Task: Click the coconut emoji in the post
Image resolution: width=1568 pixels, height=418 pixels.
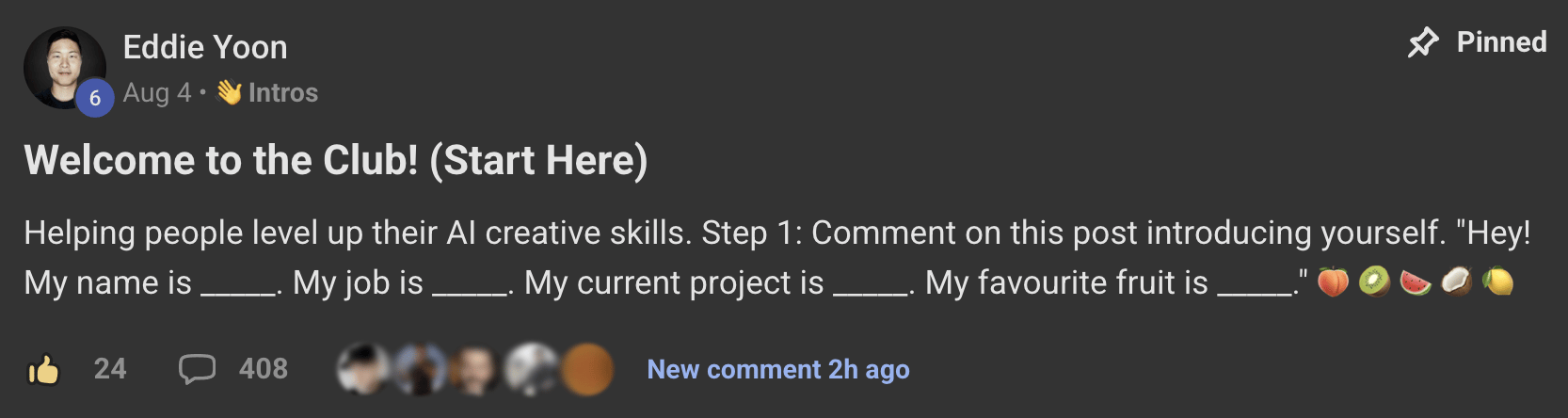Action: click(1457, 281)
